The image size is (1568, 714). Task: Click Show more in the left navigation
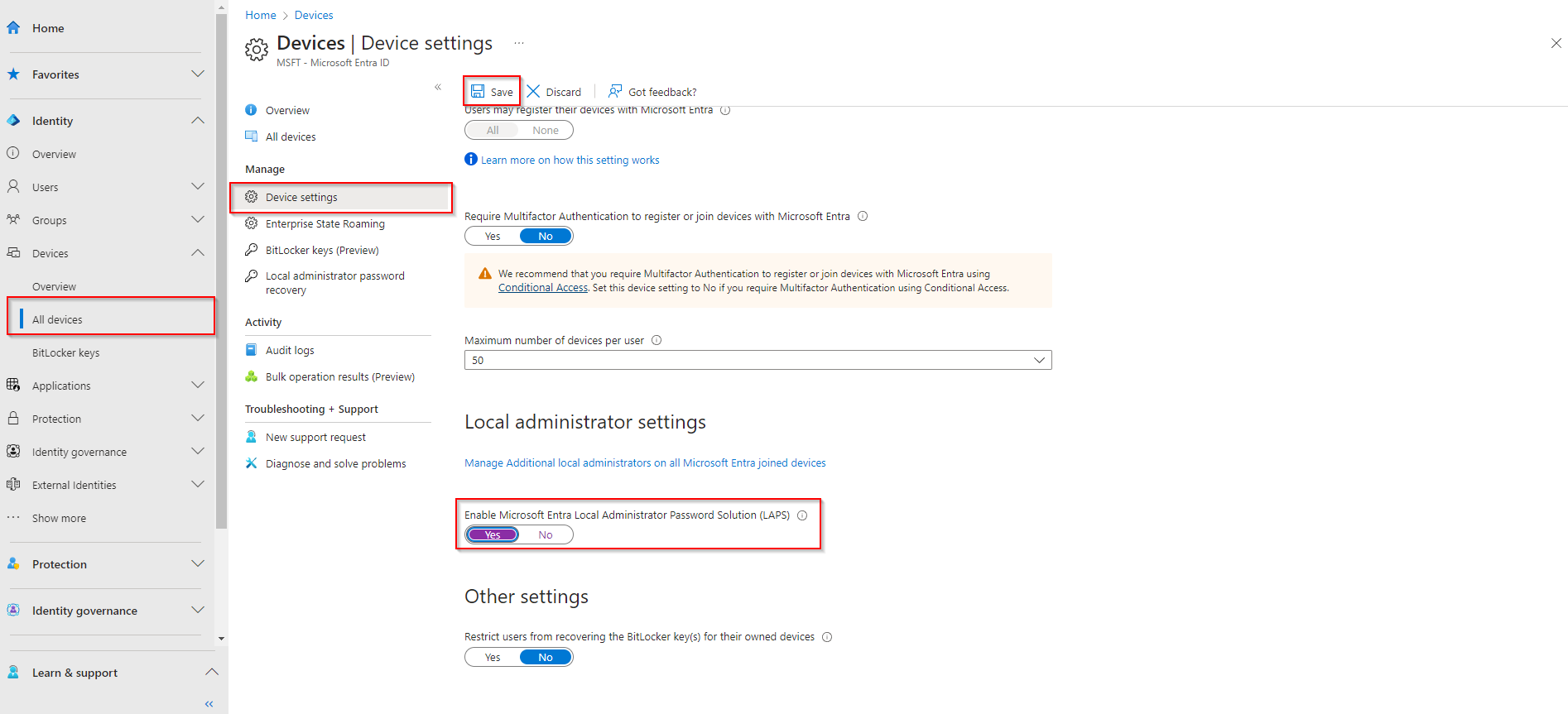[x=59, y=518]
